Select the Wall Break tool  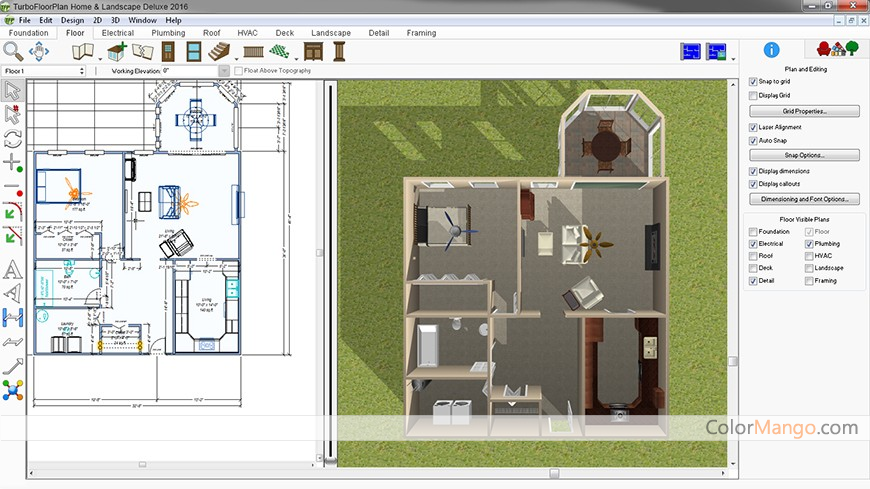(143, 52)
